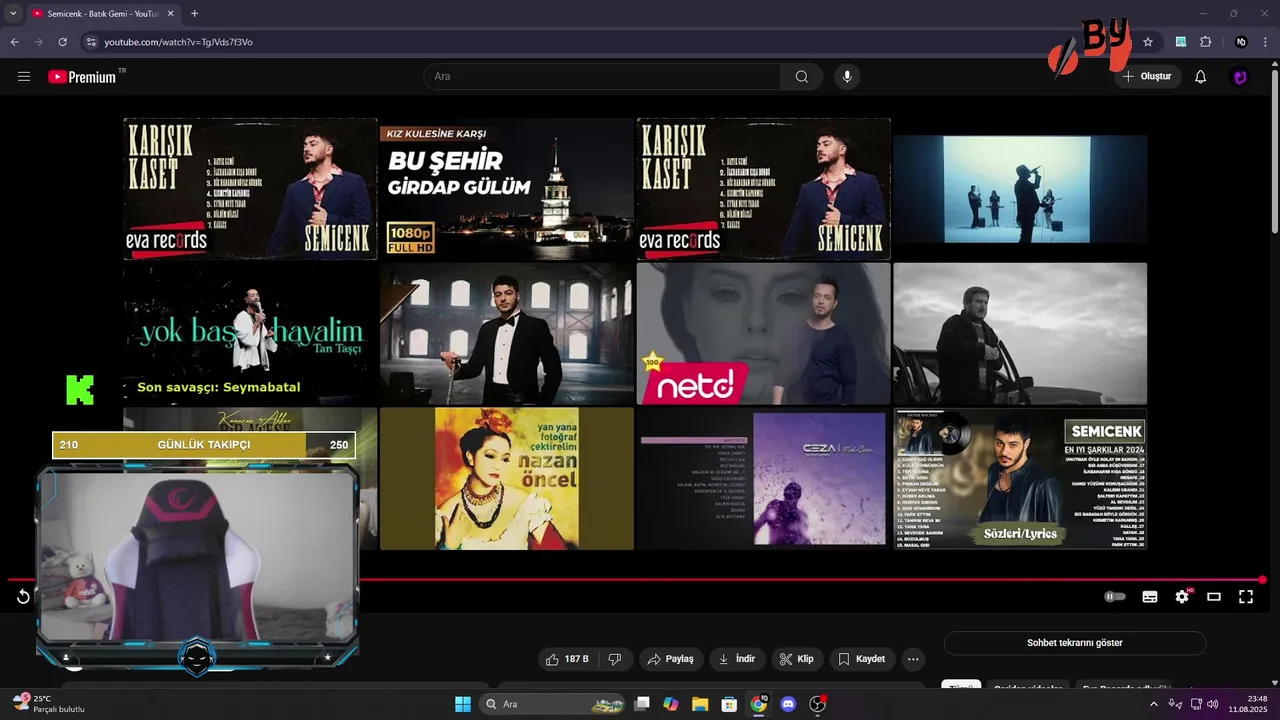Enter fullscreen mode
Image resolution: width=1280 pixels, height=720 pixels.
pos(1246,597)
